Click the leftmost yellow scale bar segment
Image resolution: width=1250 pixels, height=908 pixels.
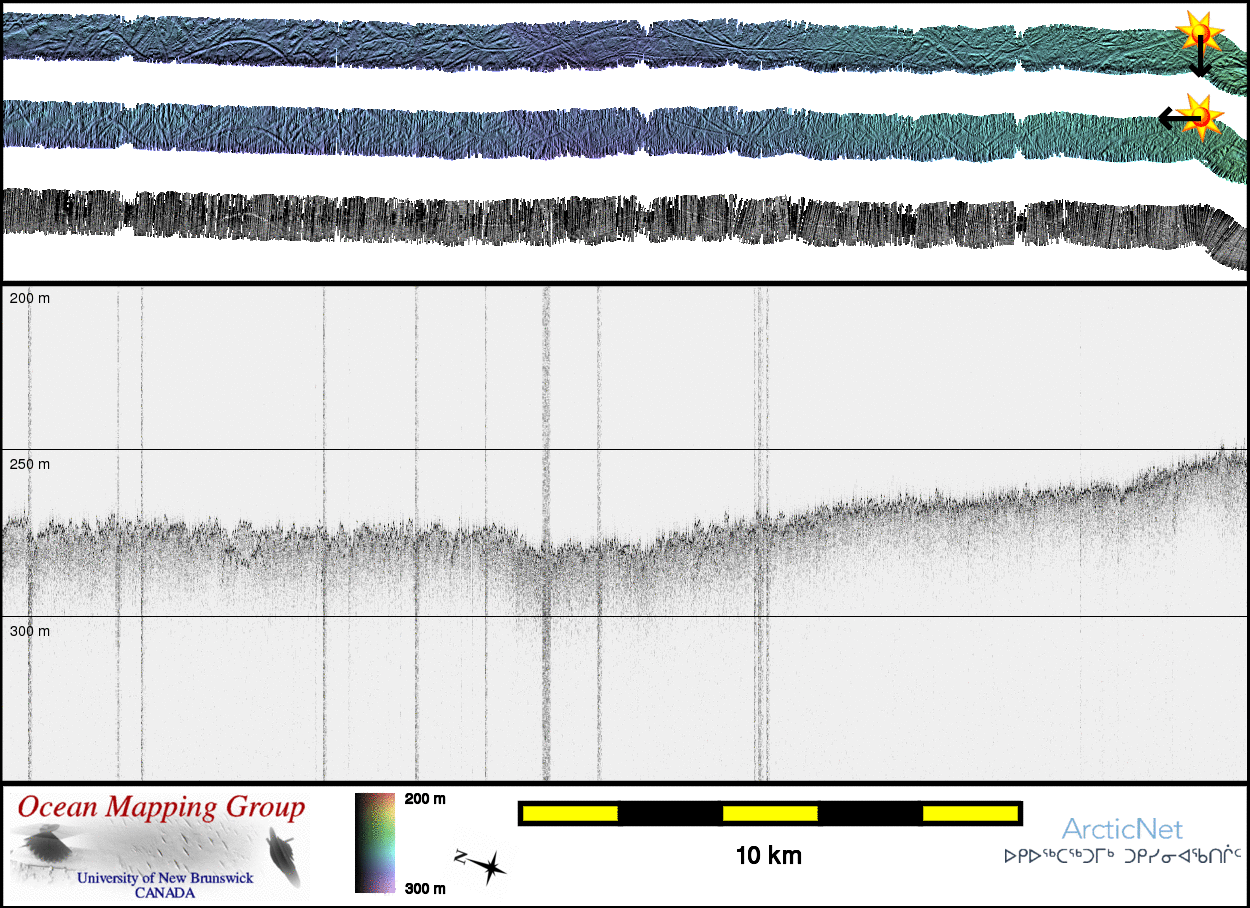point(569,814)
